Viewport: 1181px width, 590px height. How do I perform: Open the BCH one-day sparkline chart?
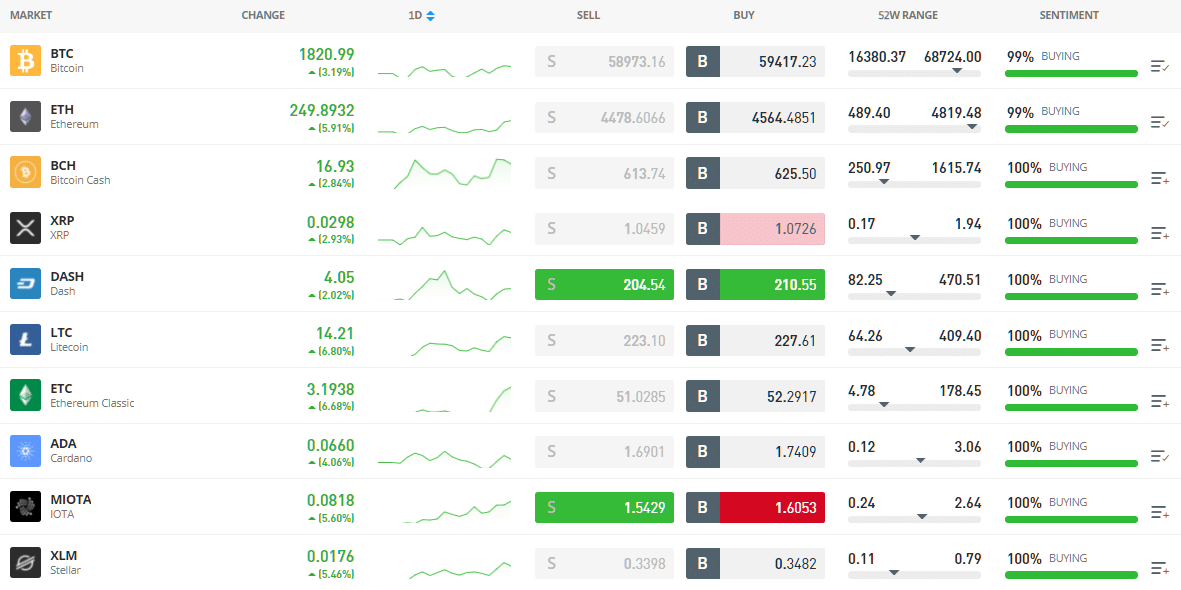coord(452,173)
